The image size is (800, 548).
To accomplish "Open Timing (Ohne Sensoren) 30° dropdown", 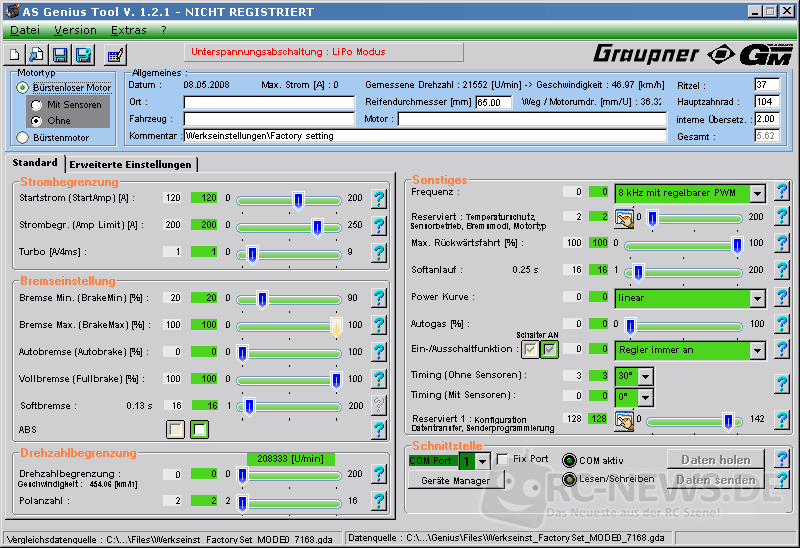I will (x=646, y=377).
